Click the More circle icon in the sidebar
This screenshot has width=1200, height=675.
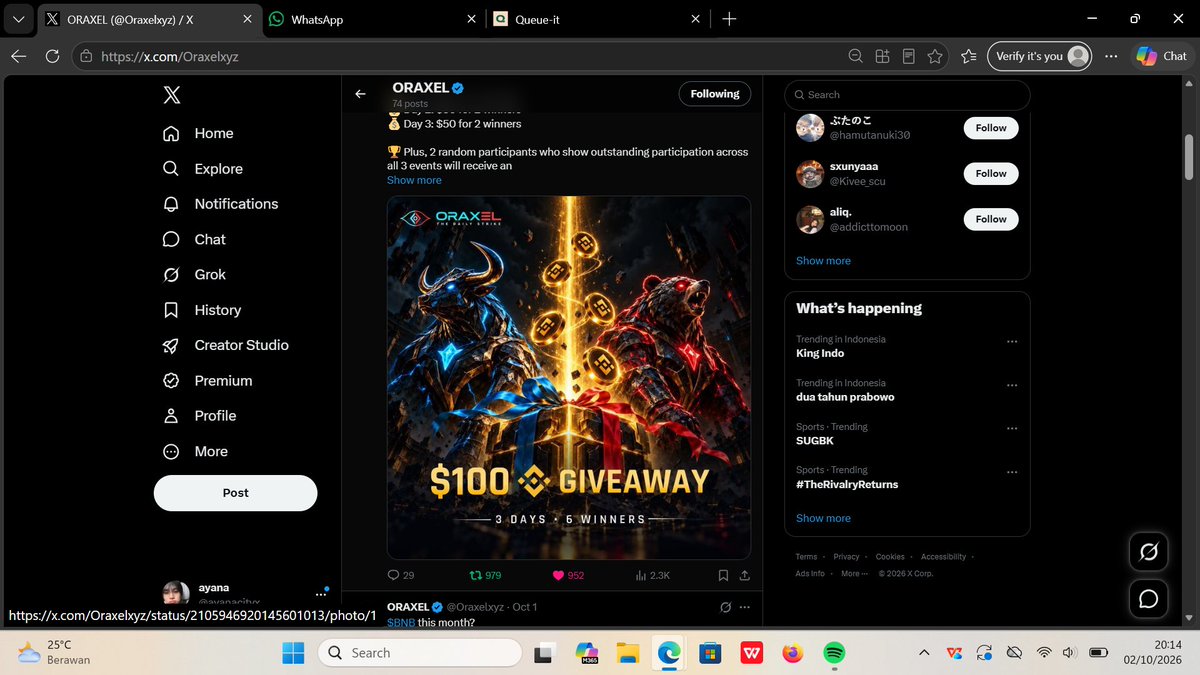pos(171,452)
